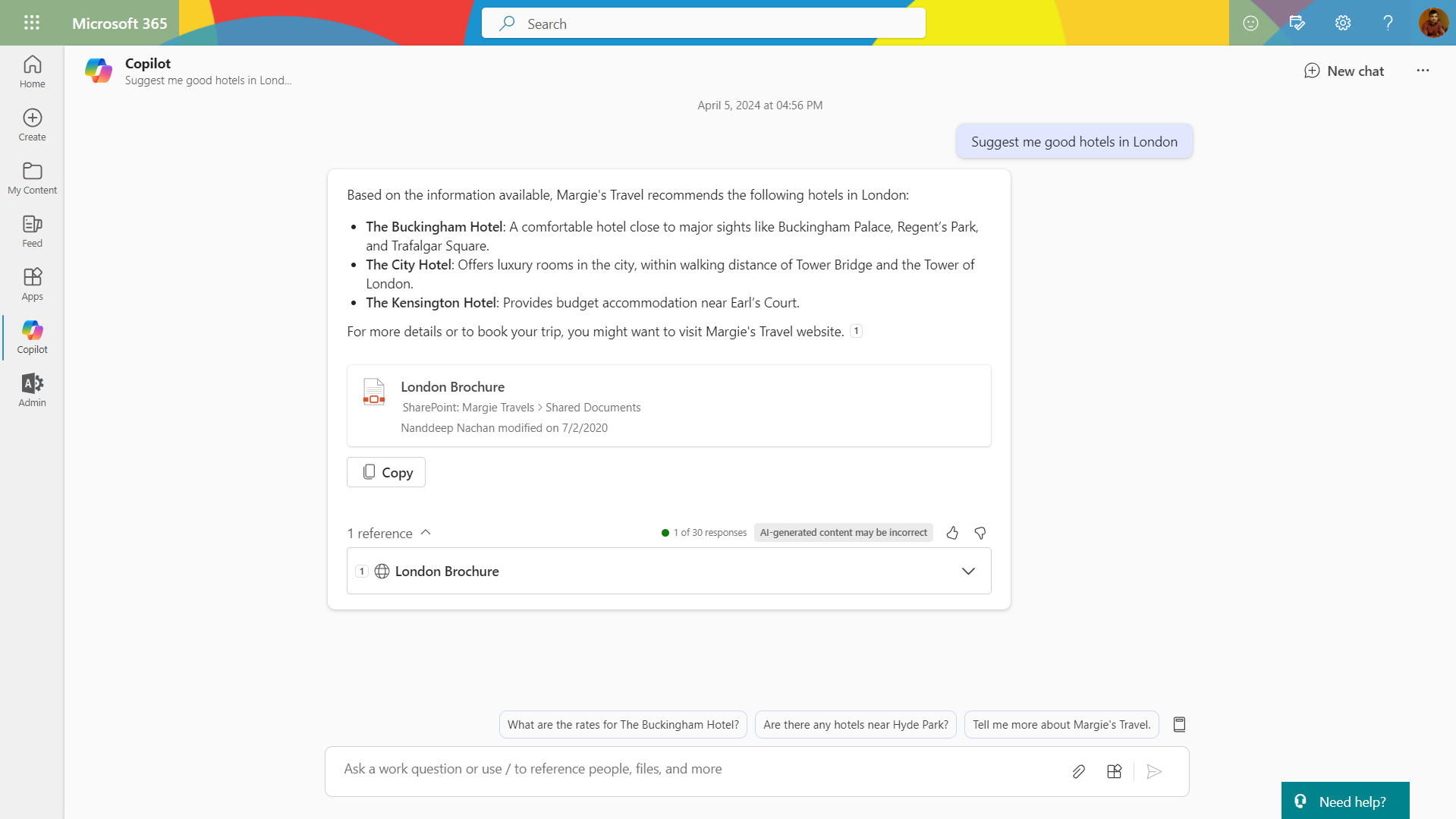Click the smiley feedback icon in header

click(1250, 23)
